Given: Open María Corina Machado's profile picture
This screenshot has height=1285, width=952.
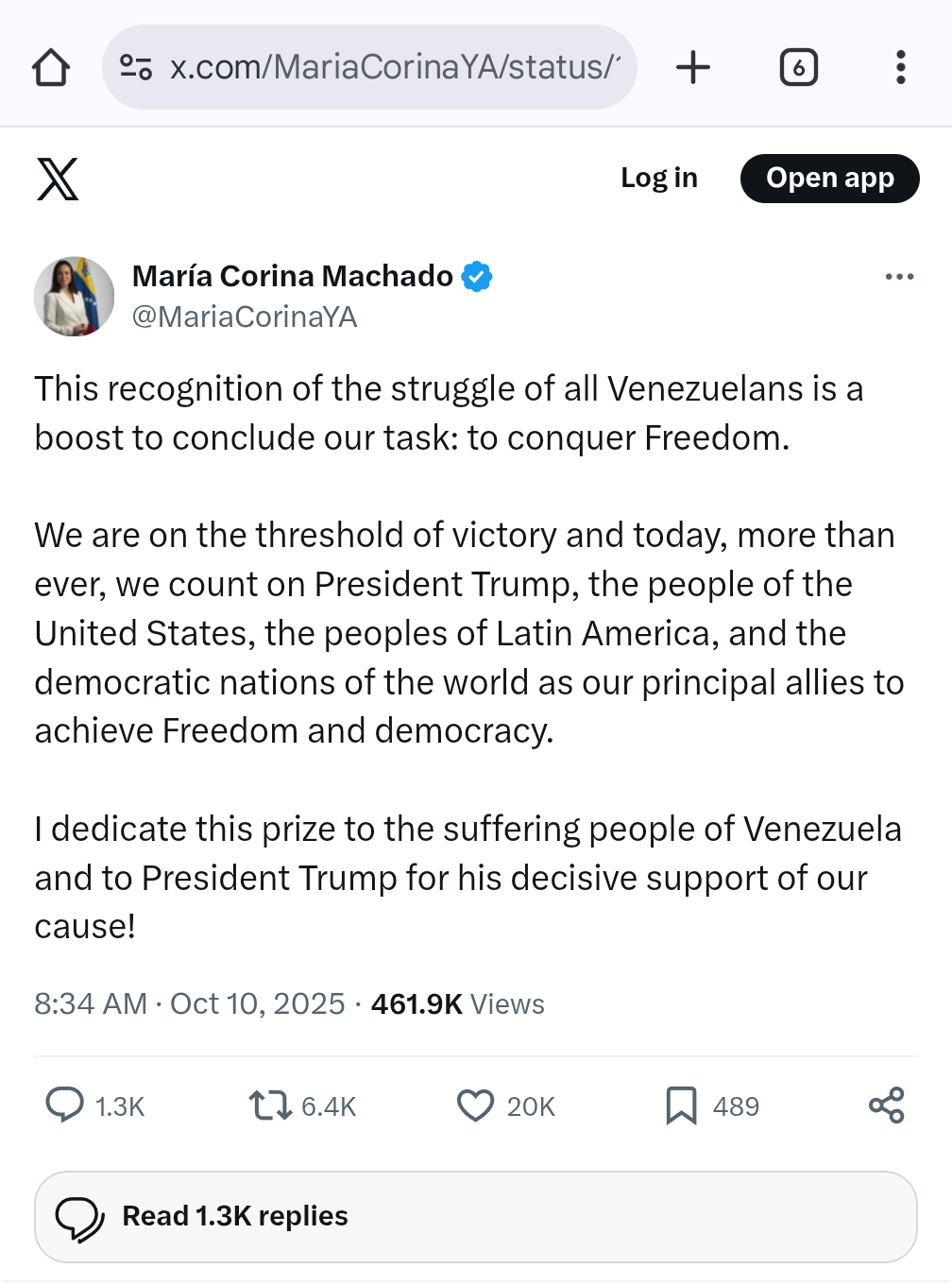Looking at the screenshot, I should (x=75, y=296).
